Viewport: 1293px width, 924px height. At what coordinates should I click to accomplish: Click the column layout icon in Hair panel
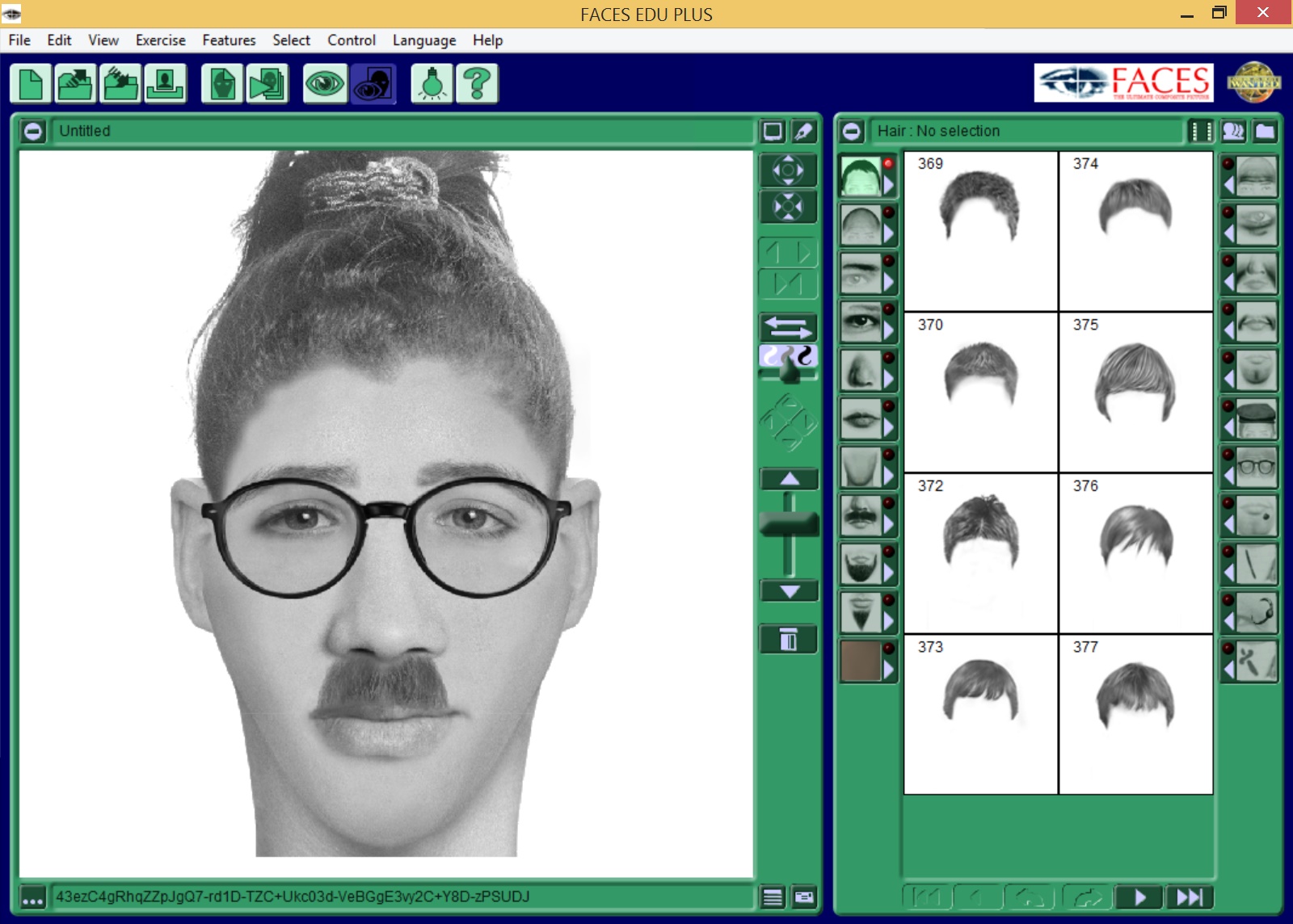tap(1201, 131)
